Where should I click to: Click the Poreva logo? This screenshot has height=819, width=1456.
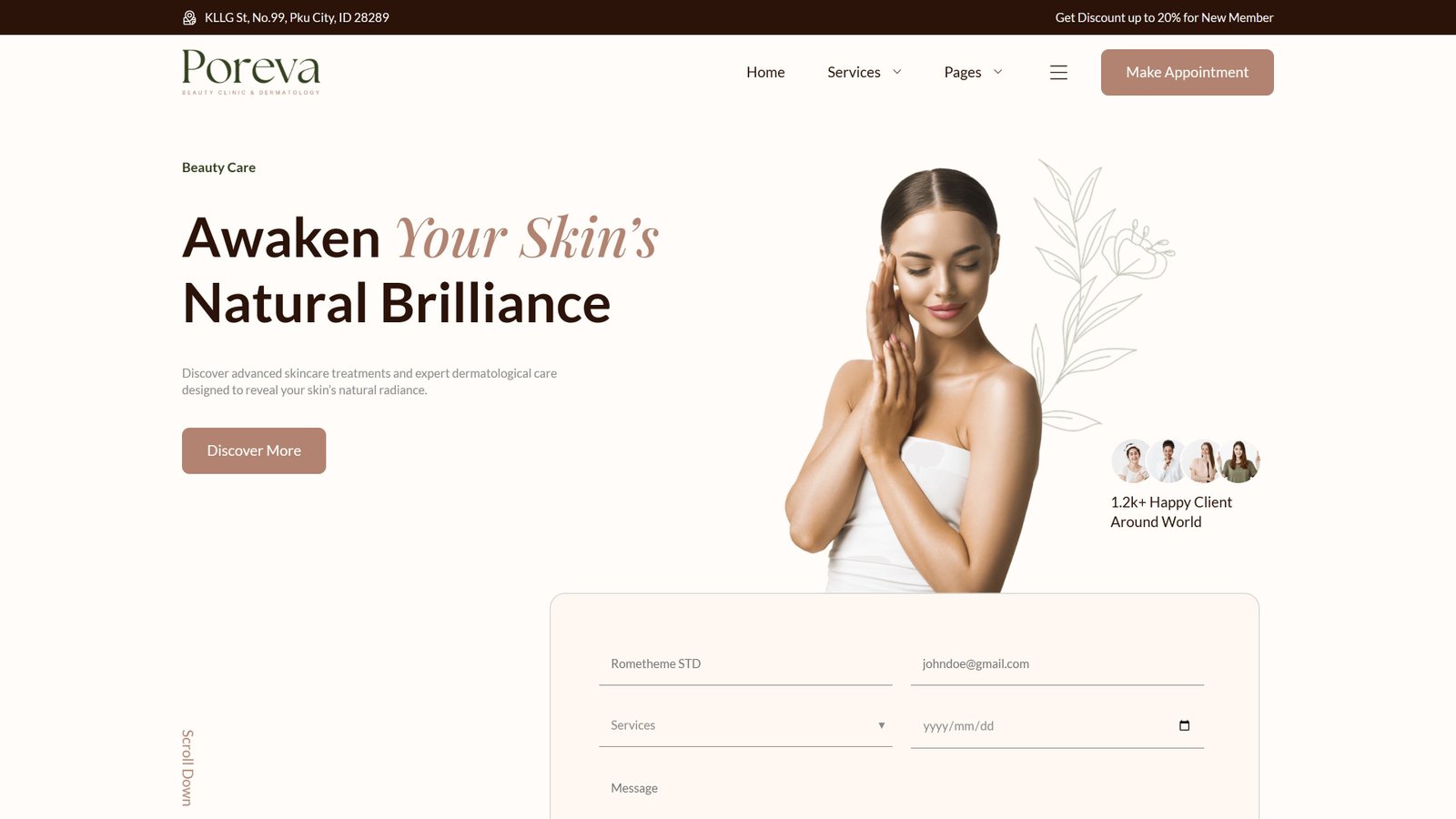point(251,72)
